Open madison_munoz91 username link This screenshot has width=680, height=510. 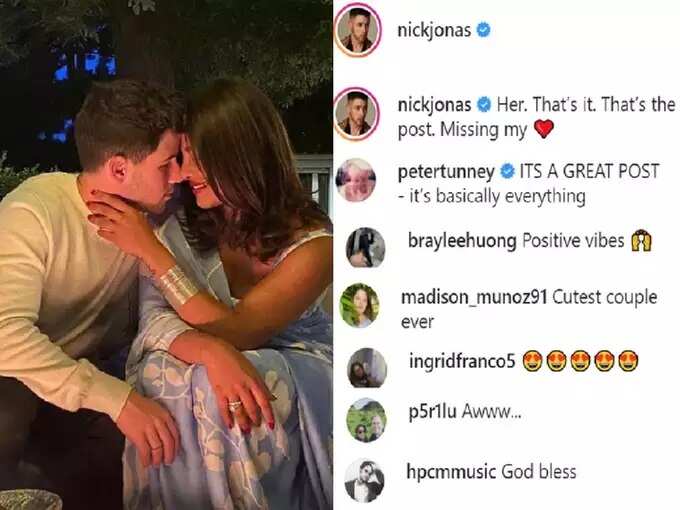click(474, 298)
